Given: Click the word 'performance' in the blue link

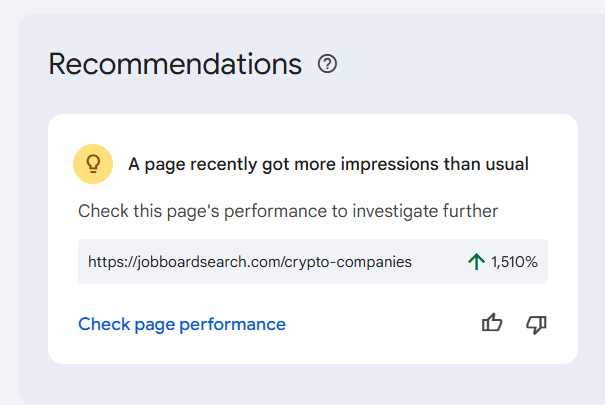Looking at the screenshot, I should 238,324.
